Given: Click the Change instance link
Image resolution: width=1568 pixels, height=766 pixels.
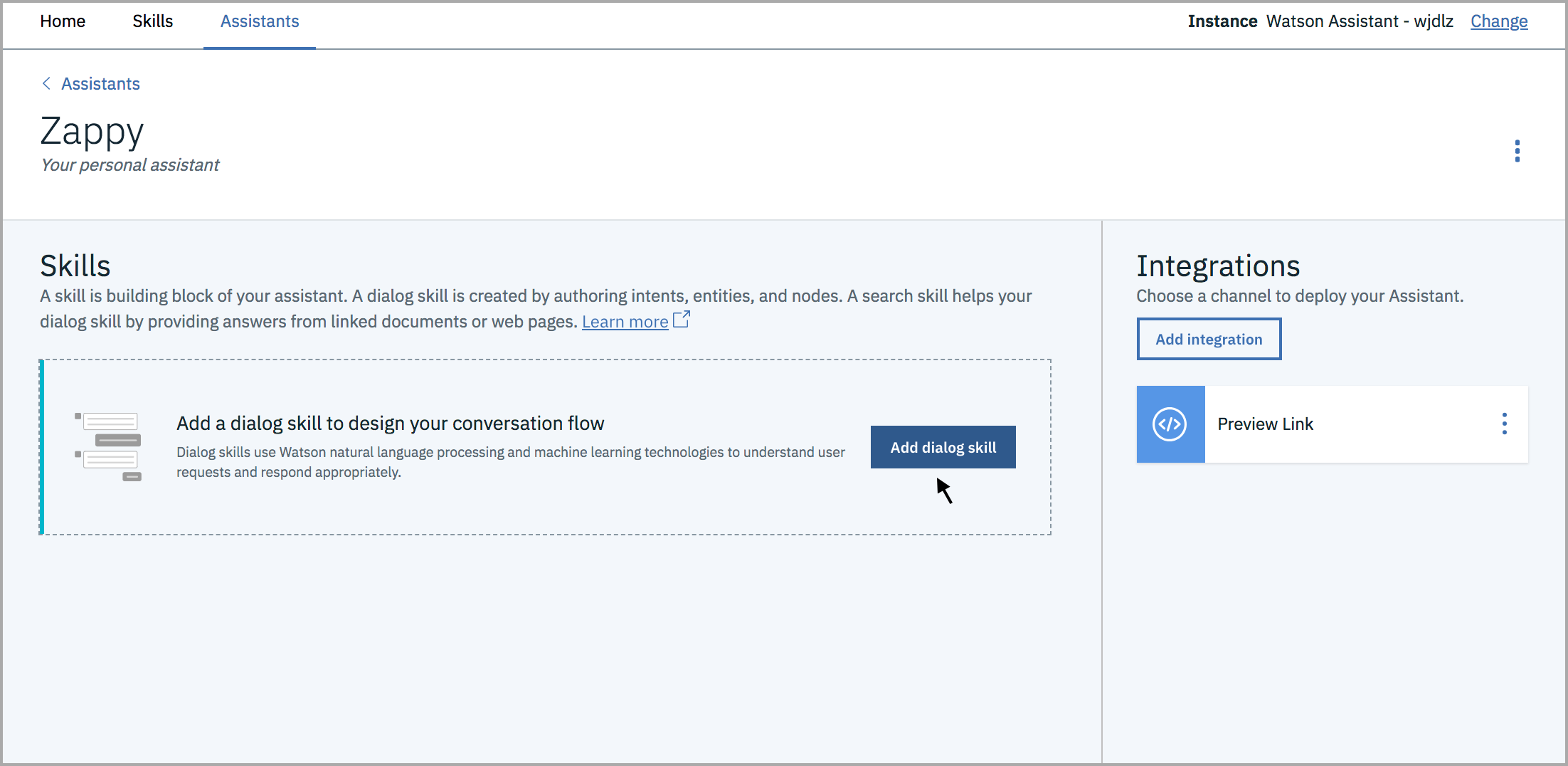Looking at the screenshot, I should pos(1498,21).
